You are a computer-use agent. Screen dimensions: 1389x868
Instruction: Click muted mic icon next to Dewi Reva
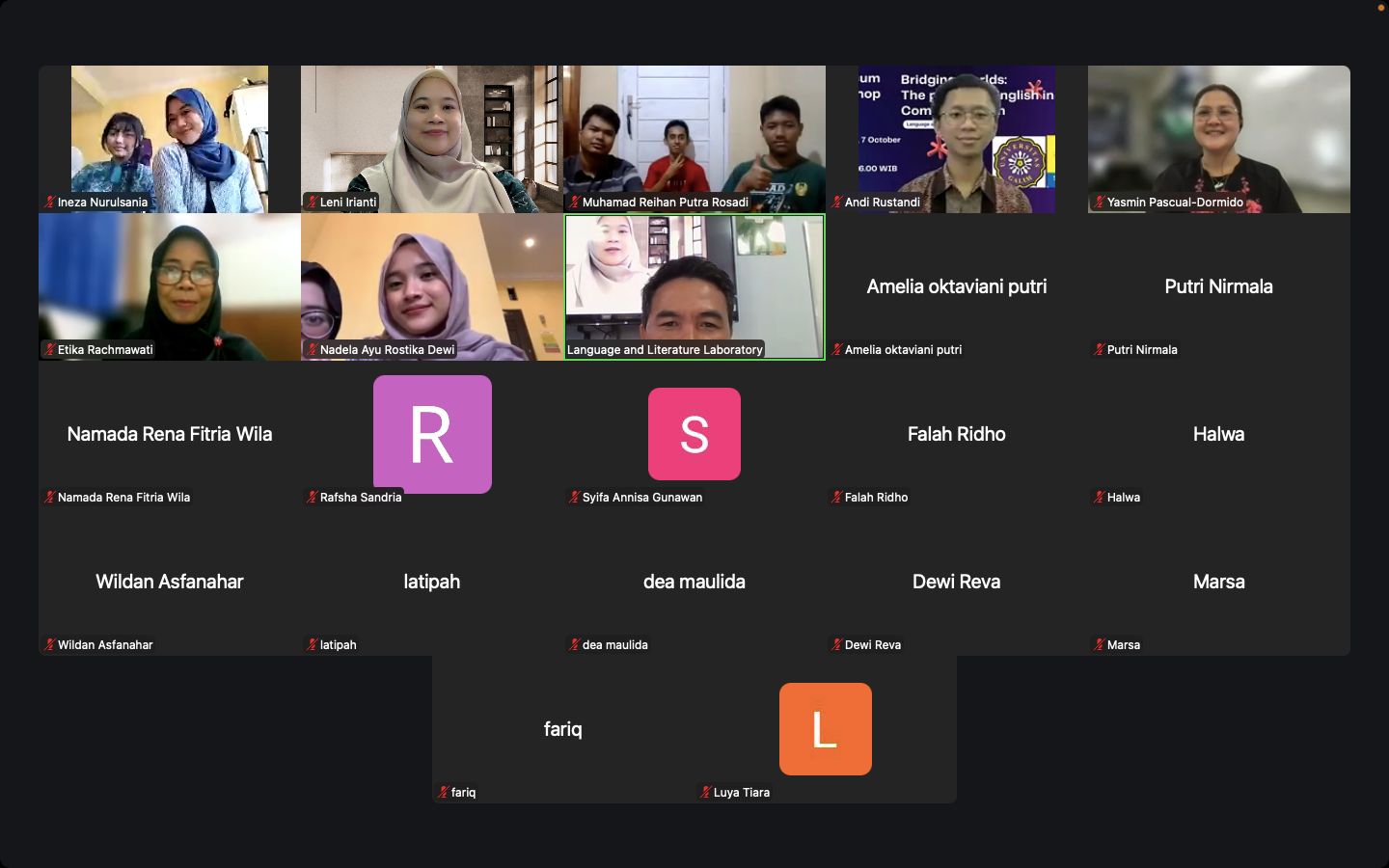click(x=836, y=645)
